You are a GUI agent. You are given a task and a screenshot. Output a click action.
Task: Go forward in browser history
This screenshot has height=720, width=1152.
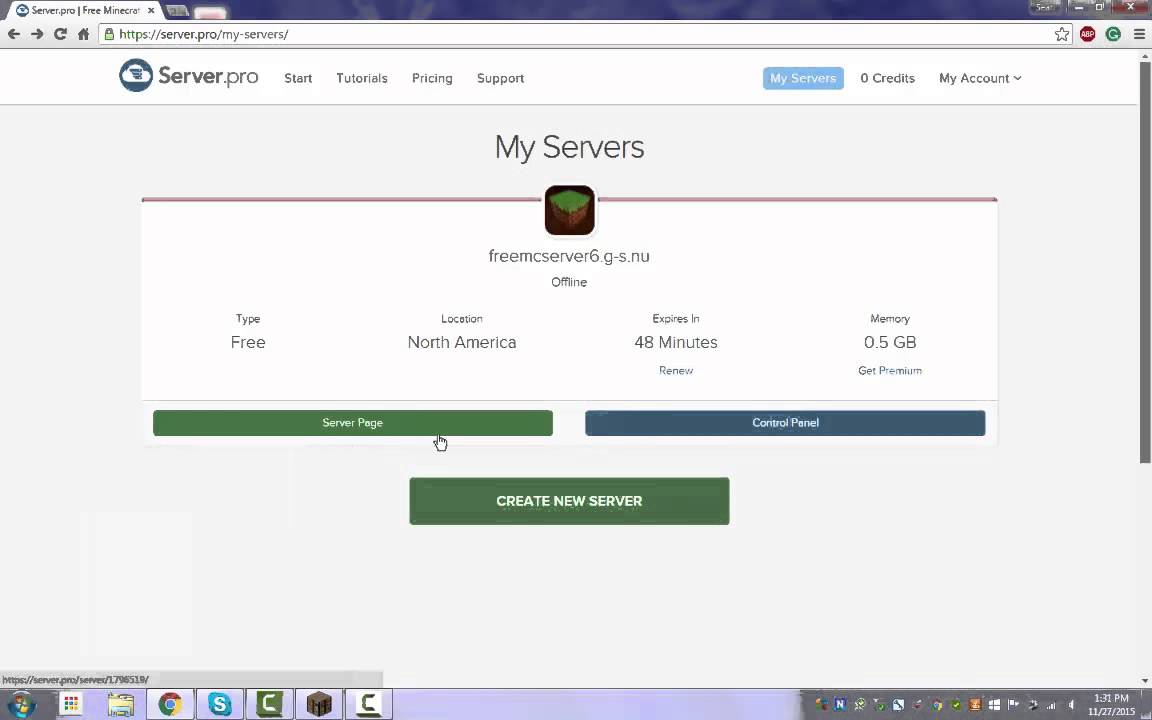tap(37, 34)
